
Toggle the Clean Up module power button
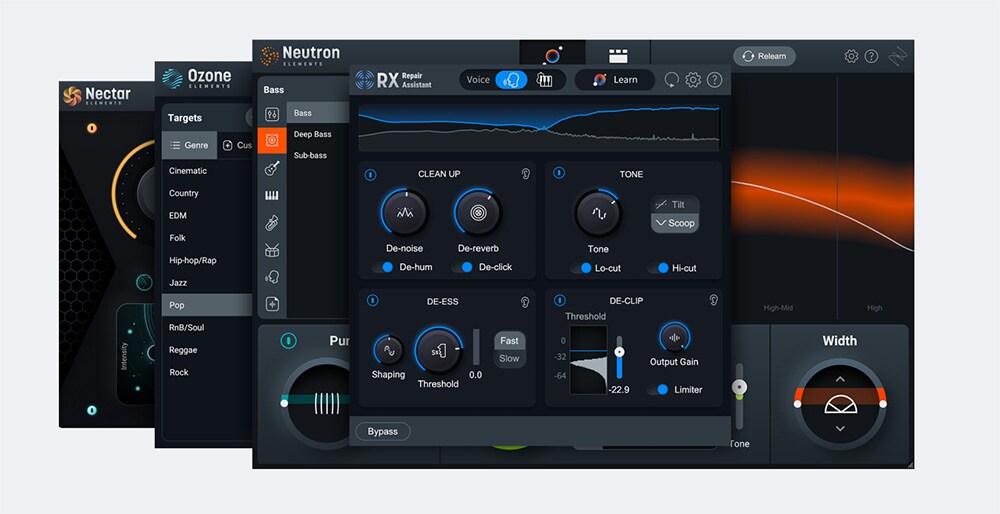click(x=371, y=174)
